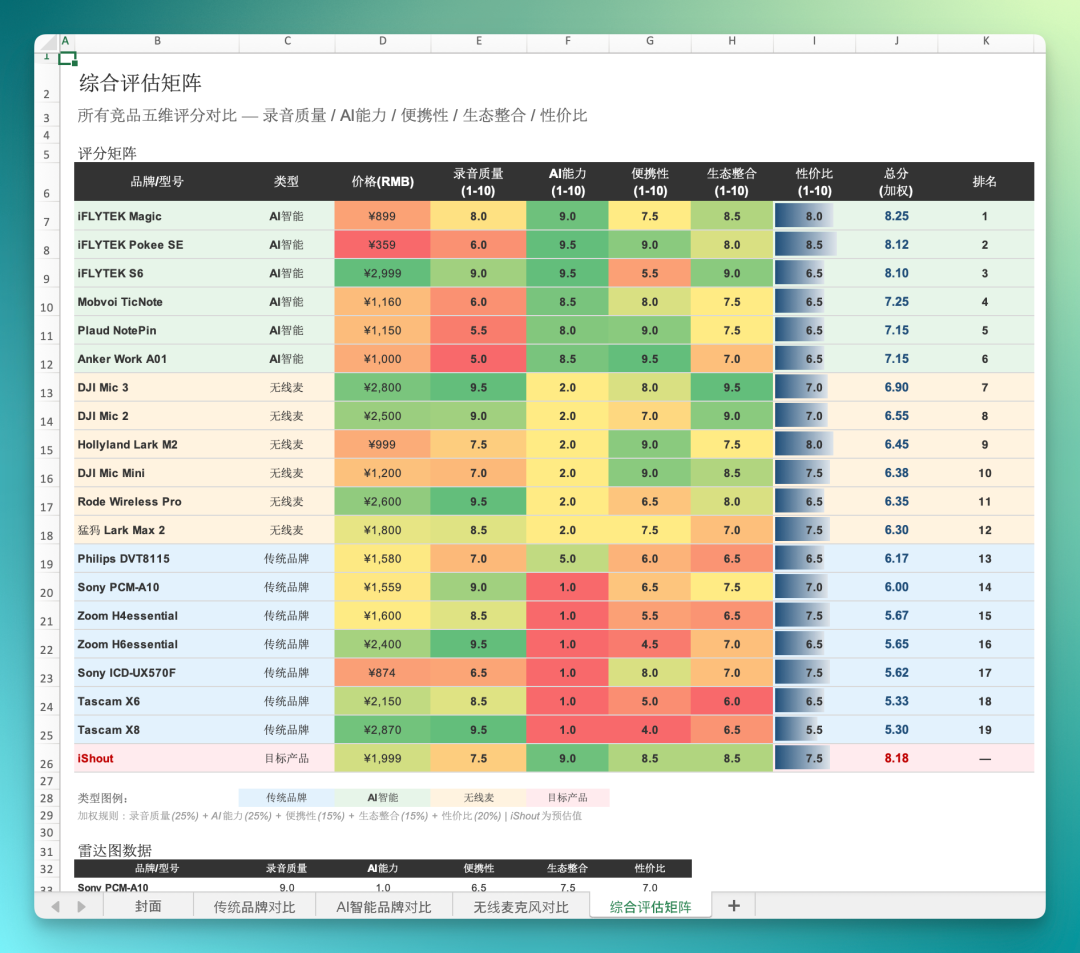The height and width of the screenshot is (953, 1080).
Task: Switch to the 封面 sheet tab
Action: [x=148, y=906]
